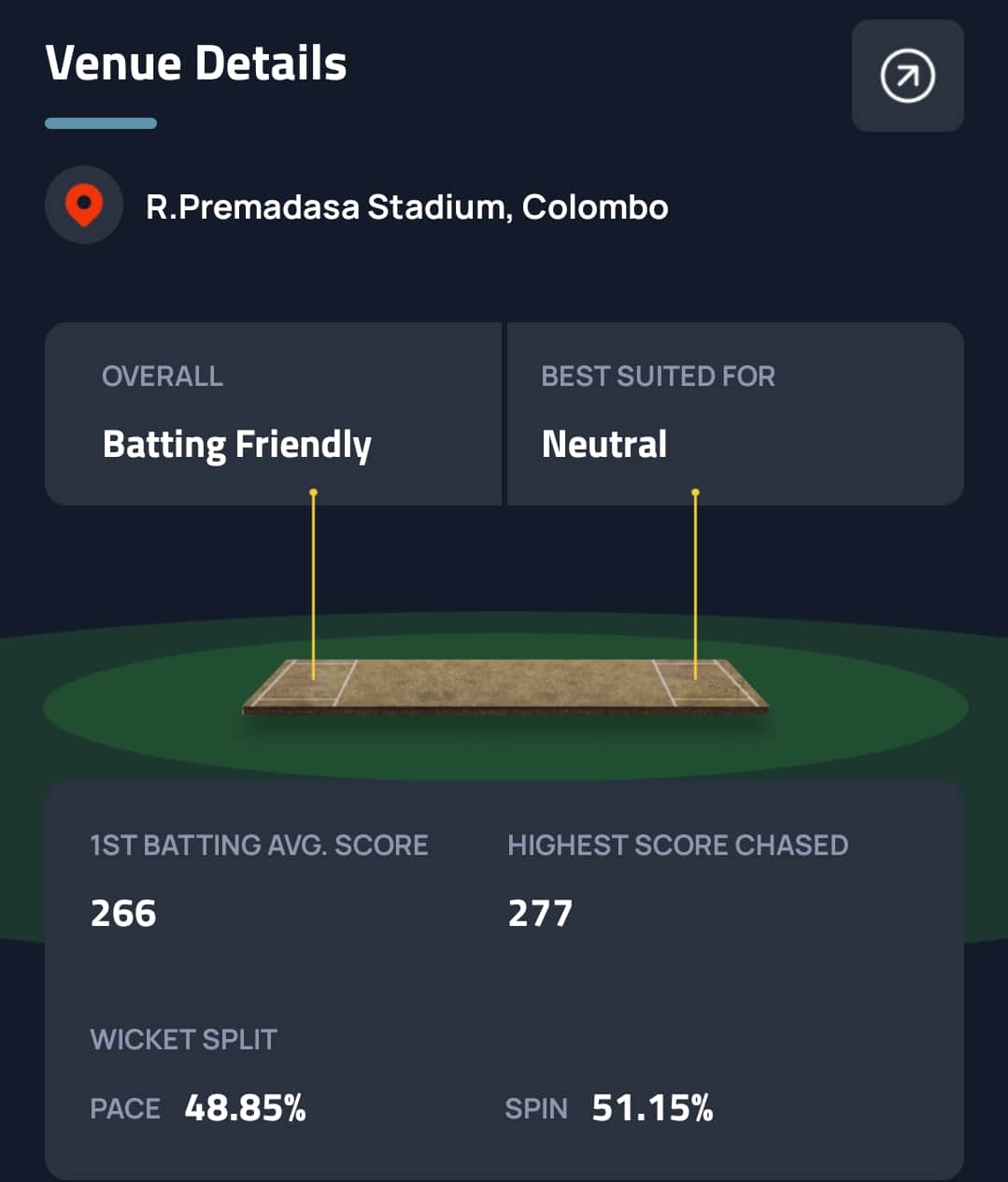Image resolution: width=1008 pixels, height=1182 pixels.
Task: Click the Highest Score Chased label
Action: click(x=677, y=845)
